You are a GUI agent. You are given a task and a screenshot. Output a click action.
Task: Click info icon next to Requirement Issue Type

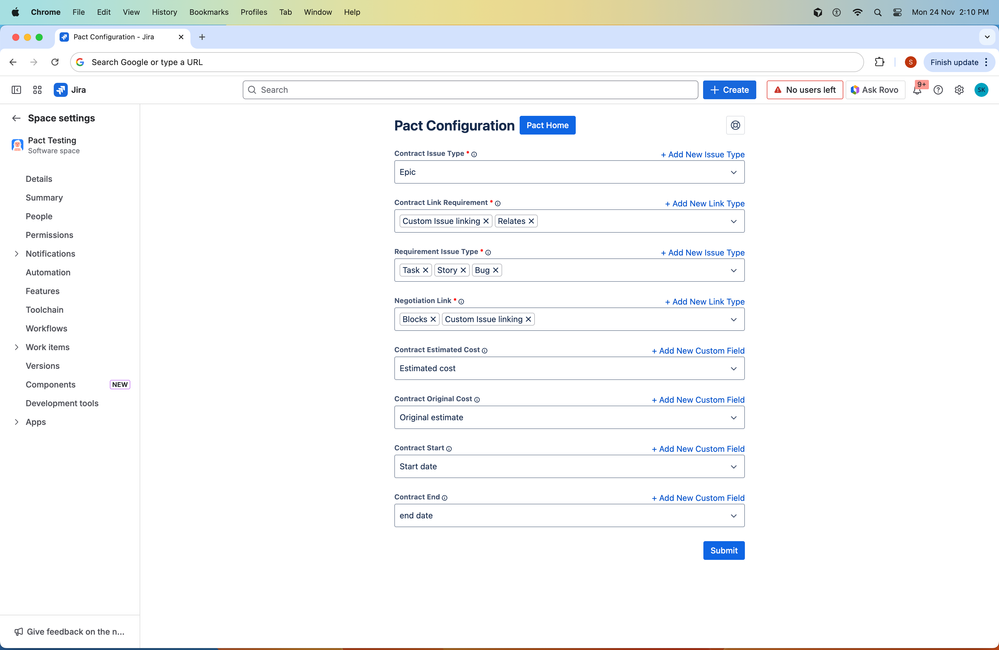pyautogui.click(x=488, y=252)
